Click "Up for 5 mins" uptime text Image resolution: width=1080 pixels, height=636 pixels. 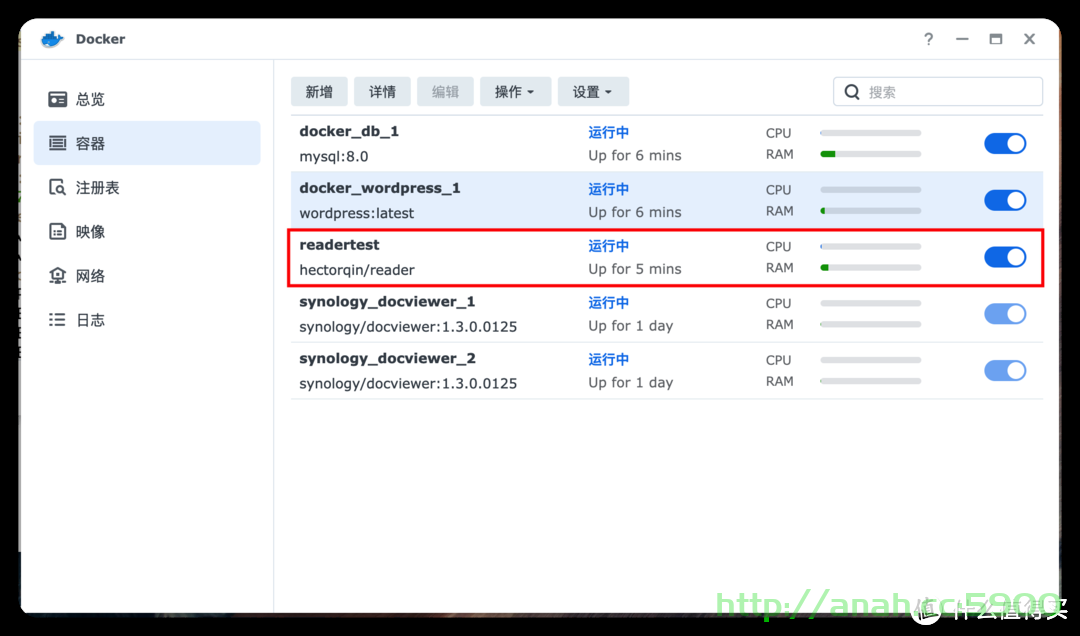point(634,269)
